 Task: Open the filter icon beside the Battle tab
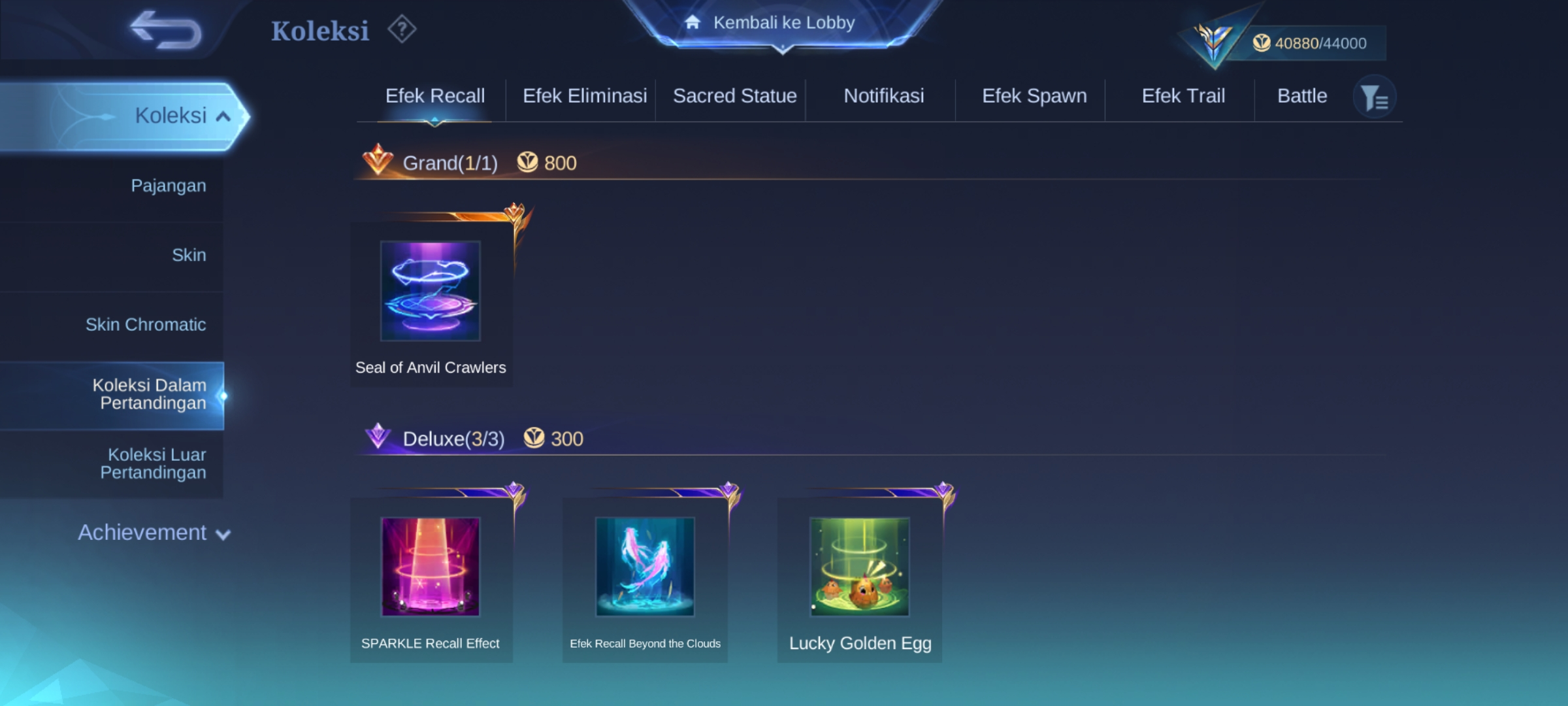(1374, 98)
